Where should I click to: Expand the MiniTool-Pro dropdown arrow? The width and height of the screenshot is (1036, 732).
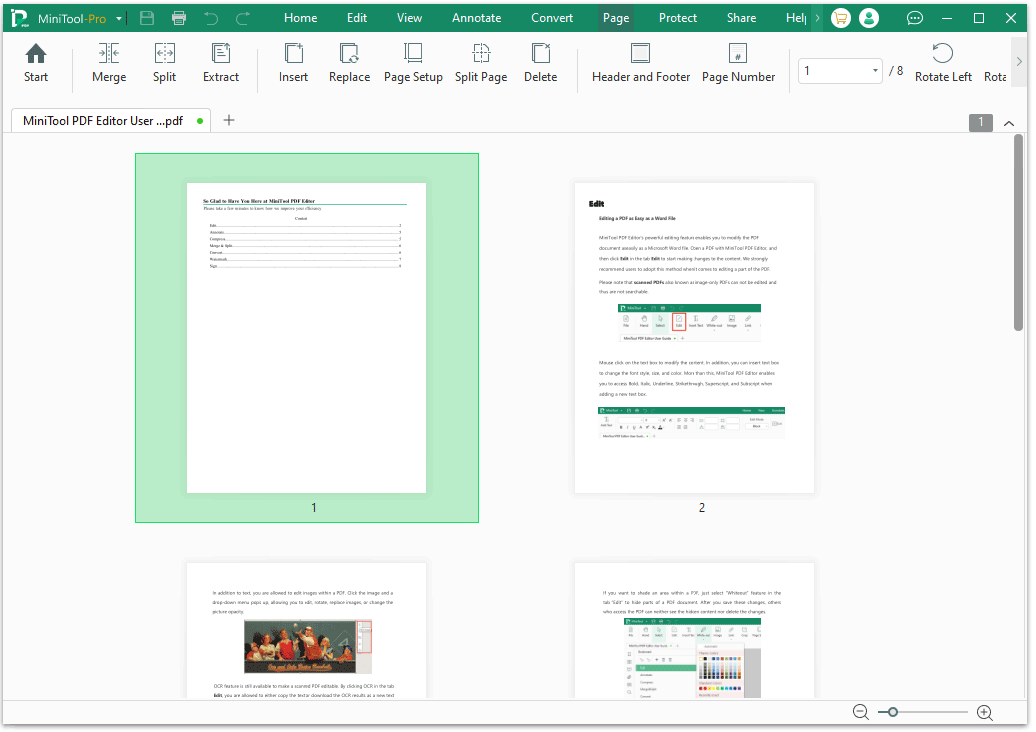click(x=119, y=18)
